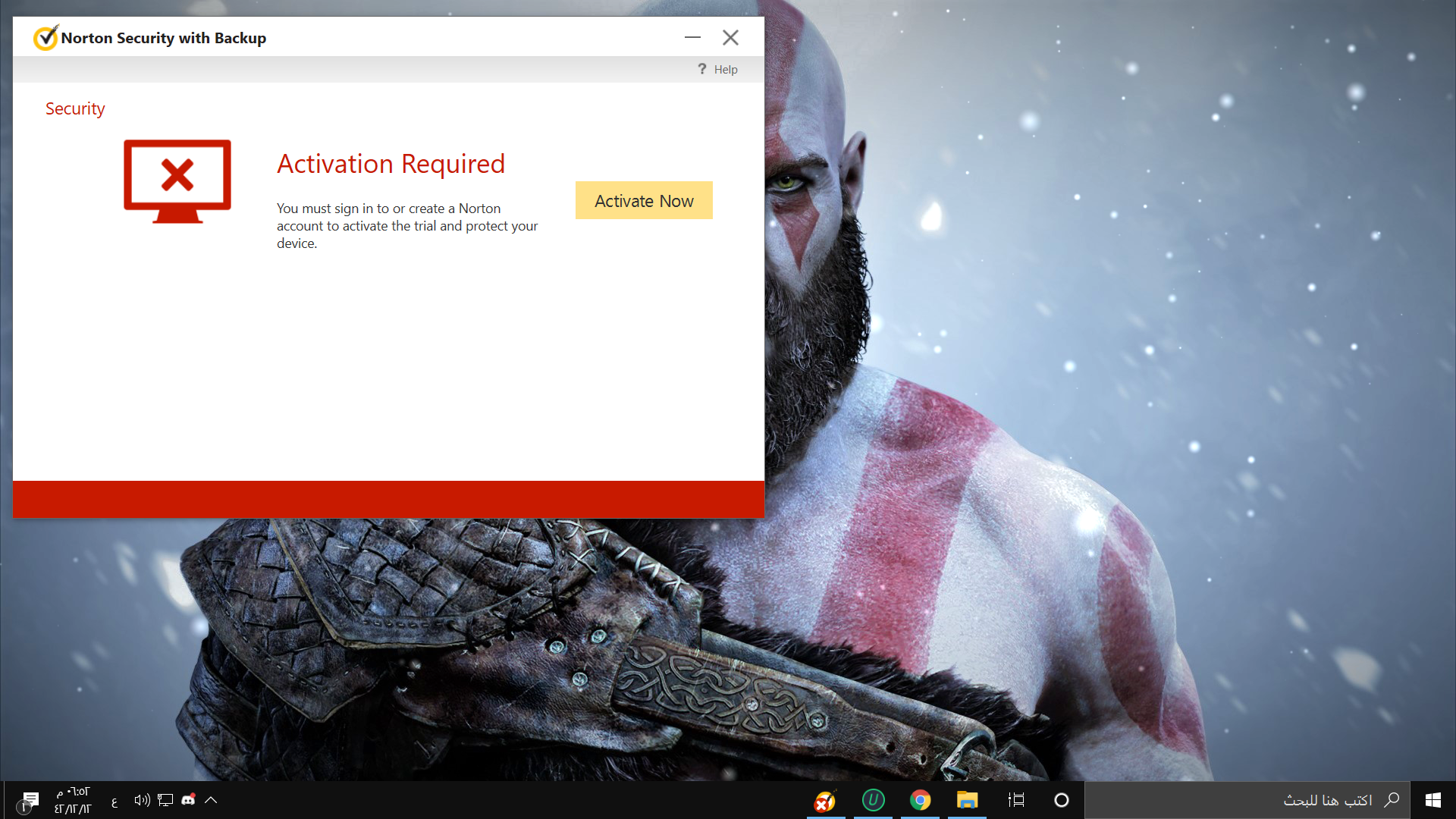
Task: Click the red monitor error icon
Action: pos(177,181)
